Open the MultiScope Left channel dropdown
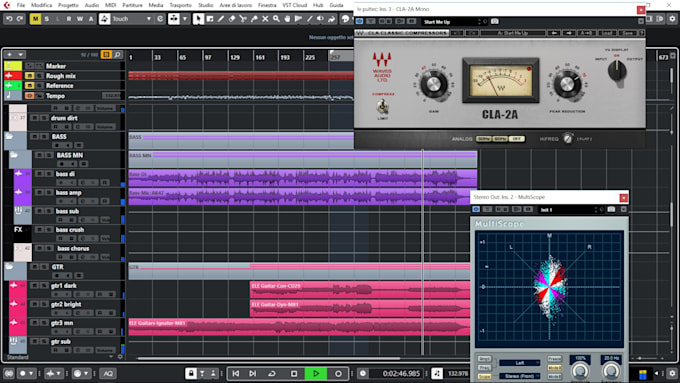 520,363
